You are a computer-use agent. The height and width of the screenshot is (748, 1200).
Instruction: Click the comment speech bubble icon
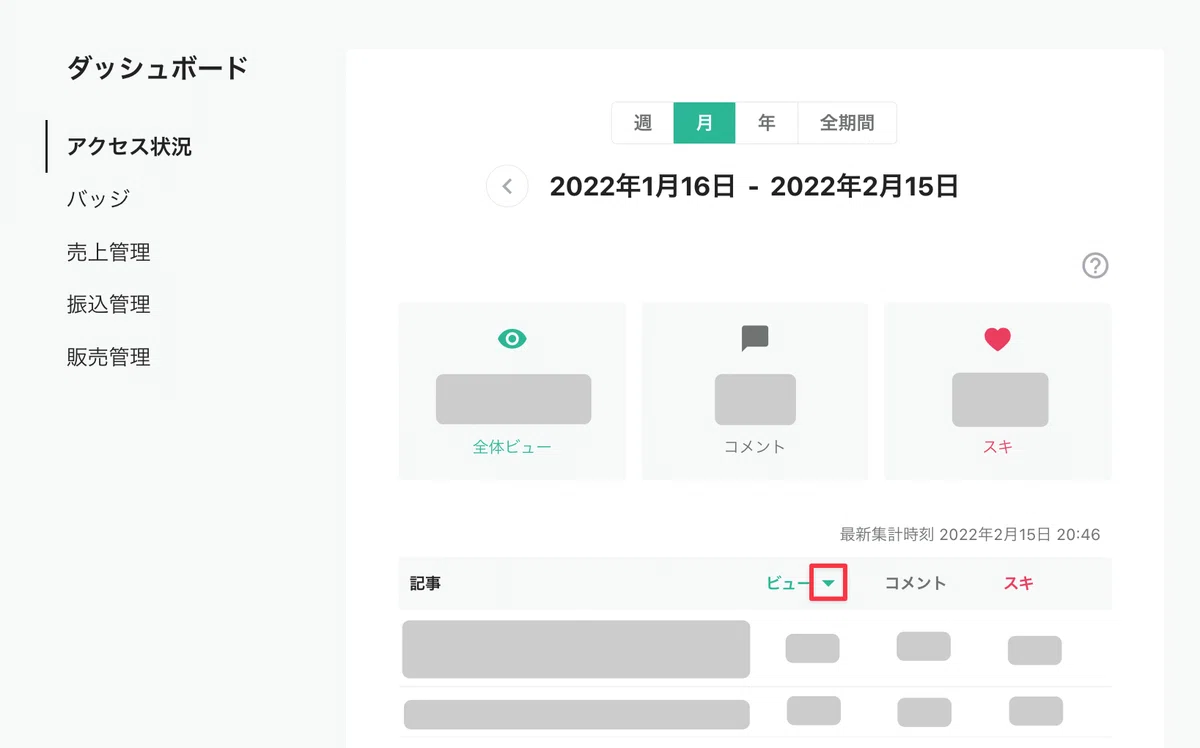755,339
